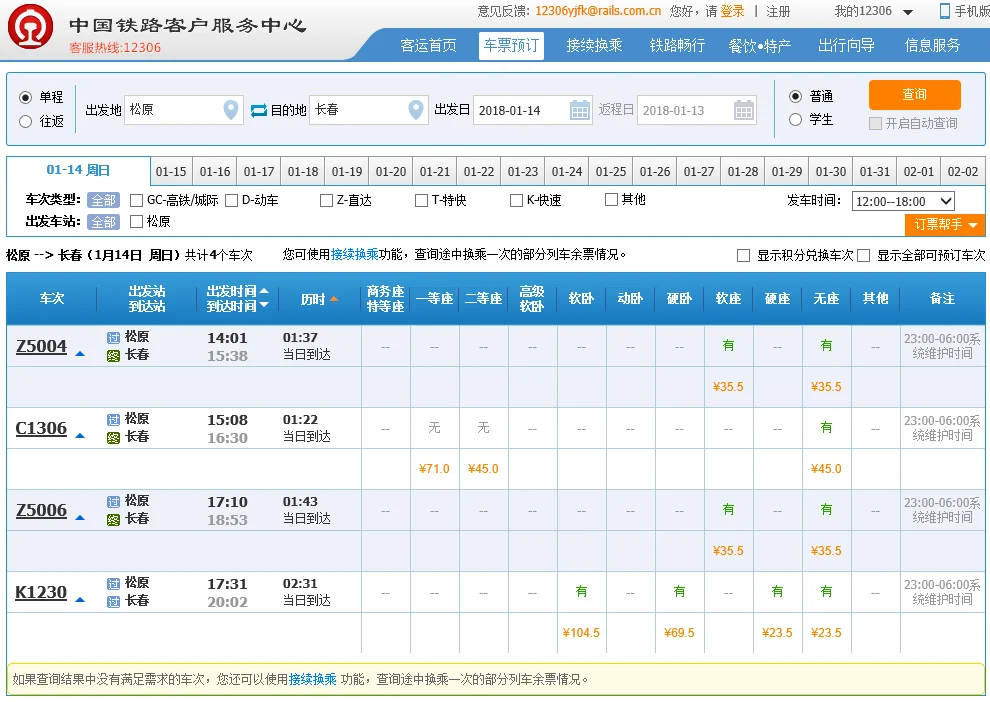The width and height of the screenshot is (990, 702).
Task: Open the departure date calendar icon
Action: coord(580,110)
